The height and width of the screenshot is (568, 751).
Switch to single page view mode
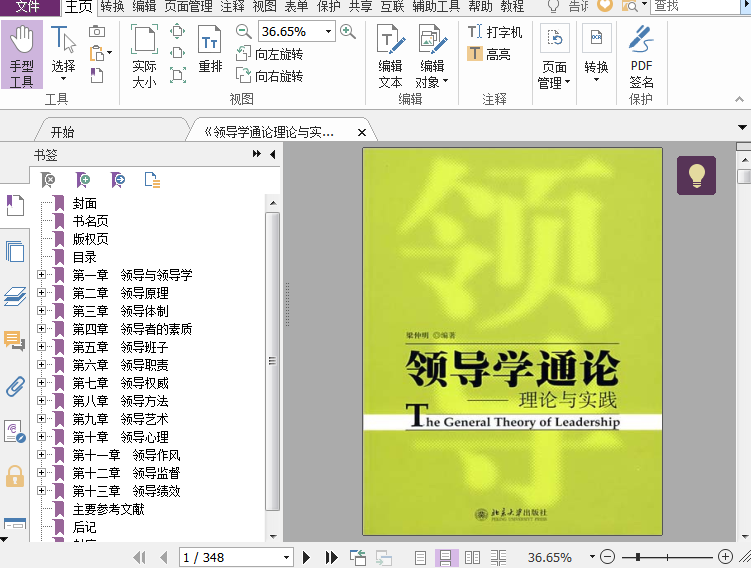tap(420, 557)
